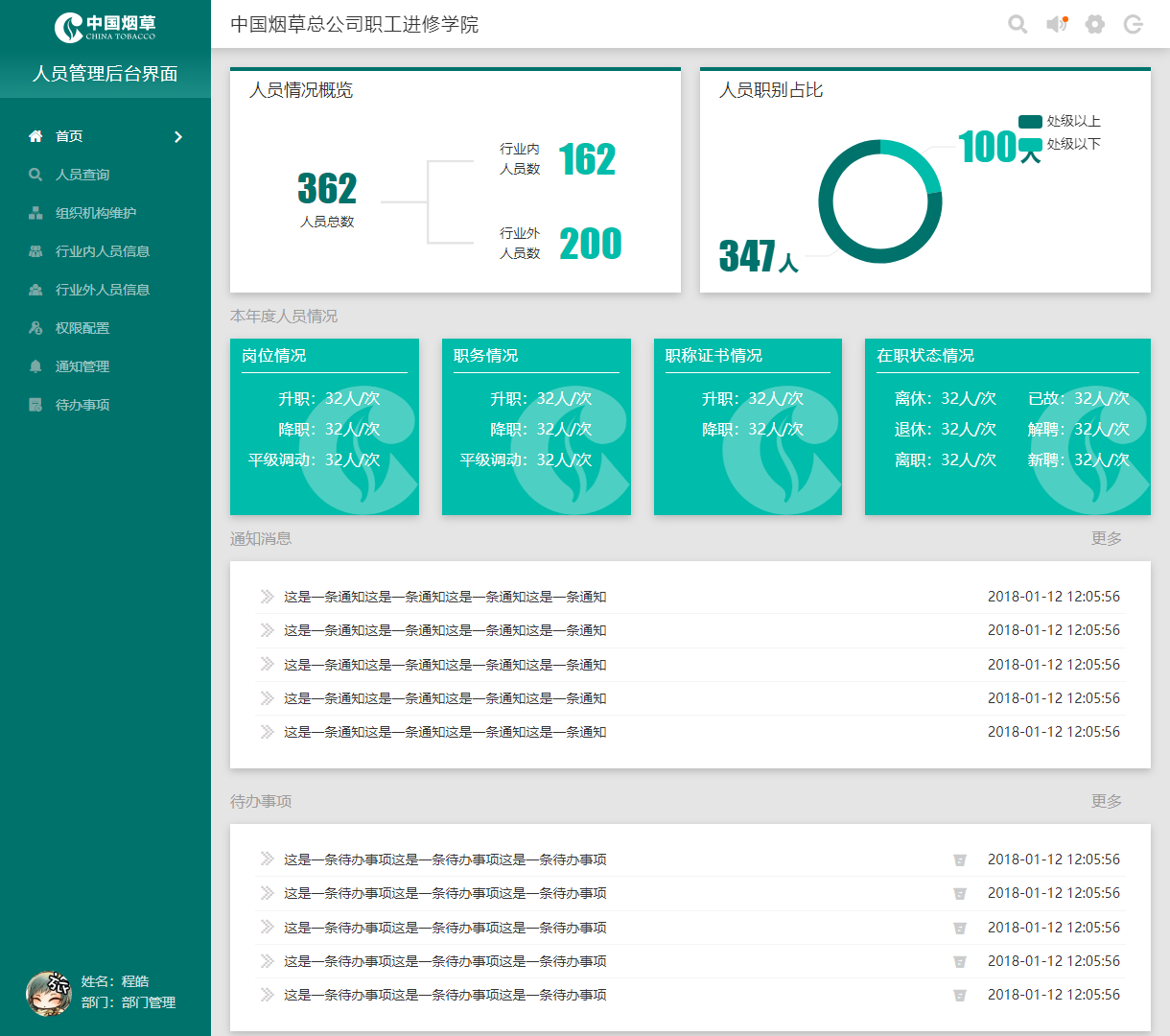Click the logout icon at top right
1170x1036 pixels.
[1133, 24]
